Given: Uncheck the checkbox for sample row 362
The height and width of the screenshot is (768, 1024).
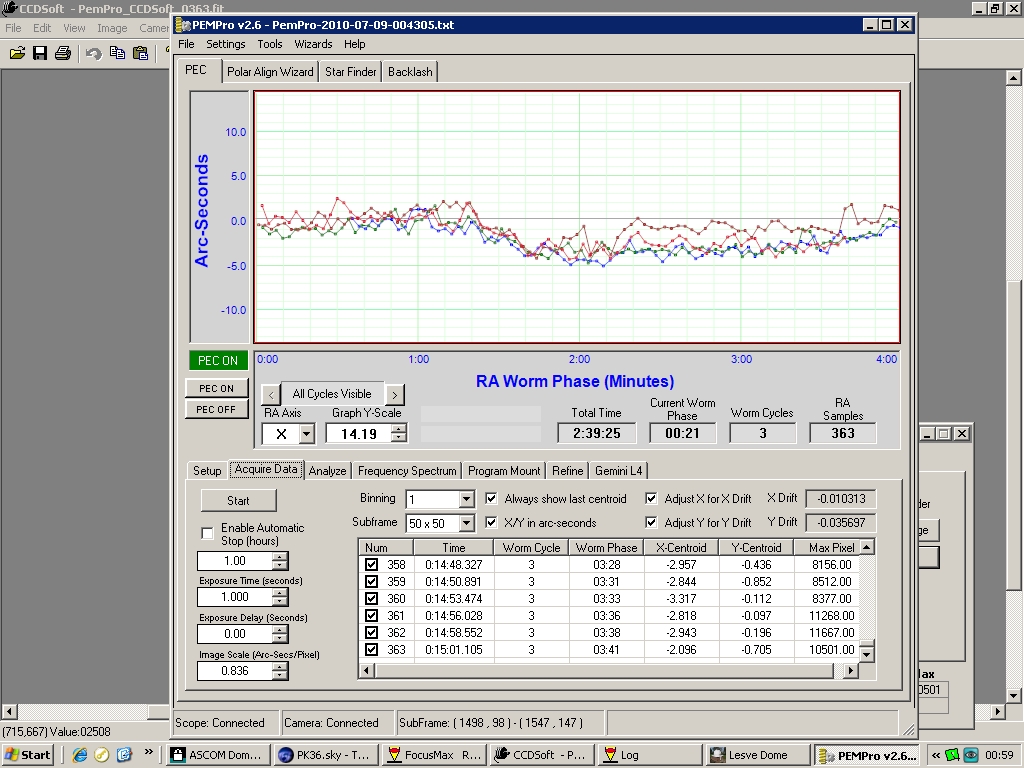Looking at the screenshot, I should [x=372, y=633].
